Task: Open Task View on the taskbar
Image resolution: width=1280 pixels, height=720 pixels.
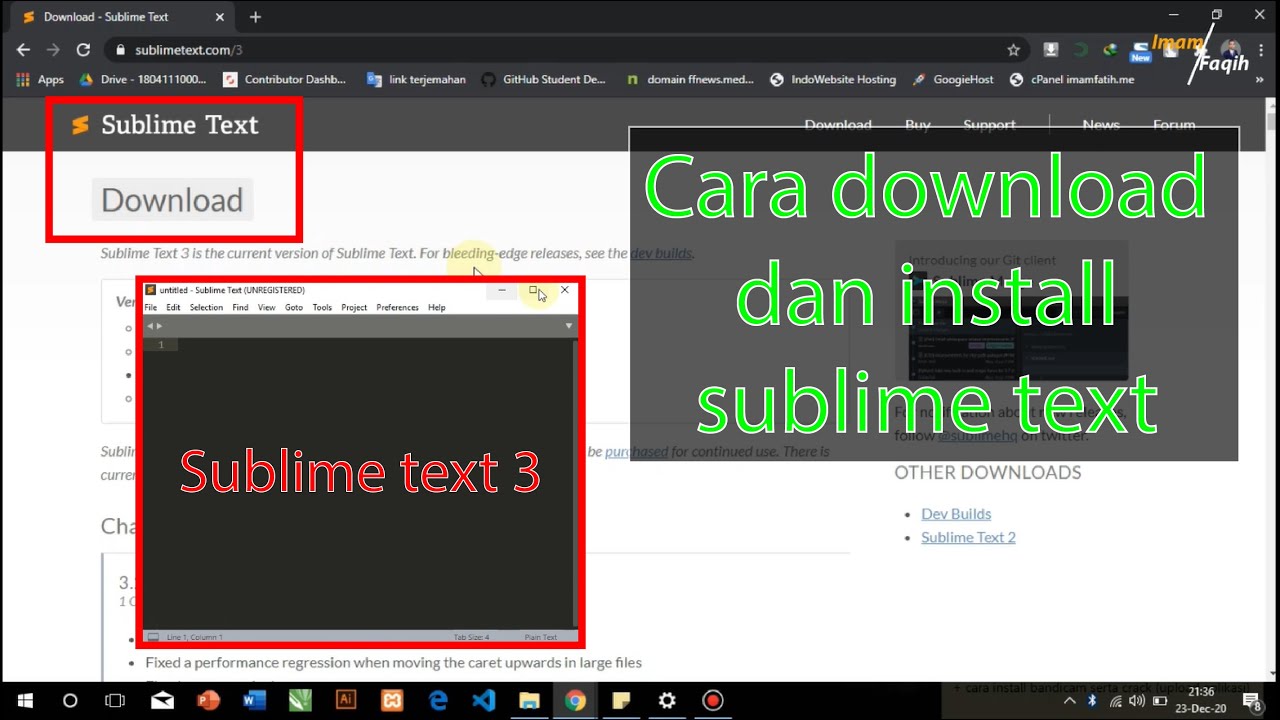Action: click(x=115, y=700)
